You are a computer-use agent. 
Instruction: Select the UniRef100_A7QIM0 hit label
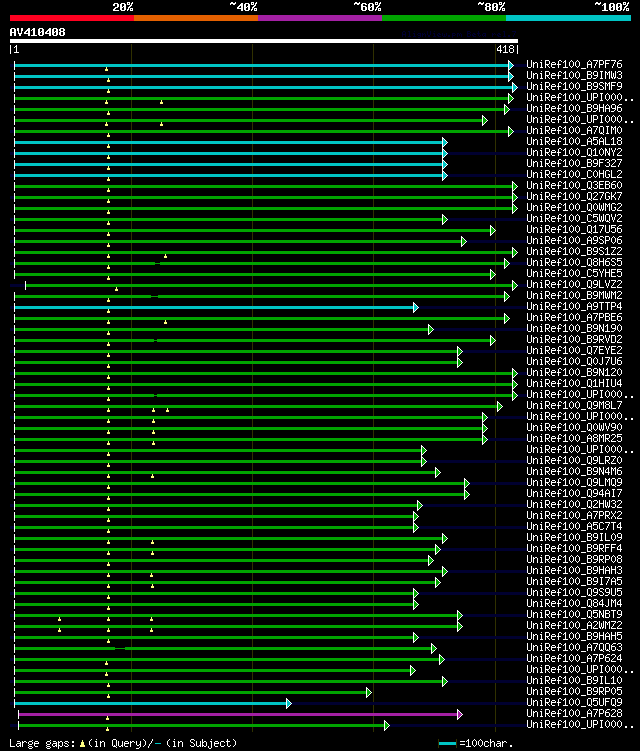[574, 130]
